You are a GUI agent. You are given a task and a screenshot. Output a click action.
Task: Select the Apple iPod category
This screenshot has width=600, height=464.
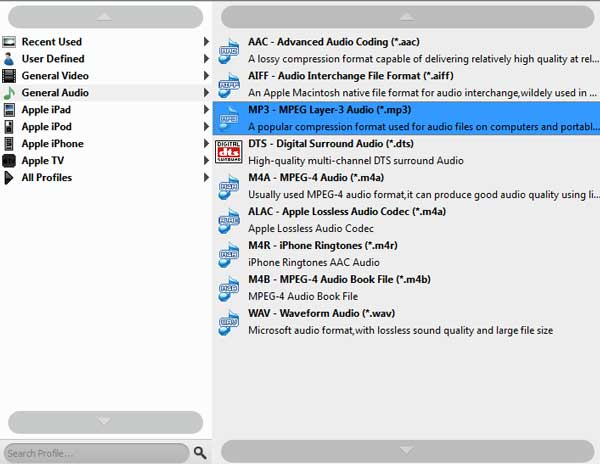click(106, 127)
